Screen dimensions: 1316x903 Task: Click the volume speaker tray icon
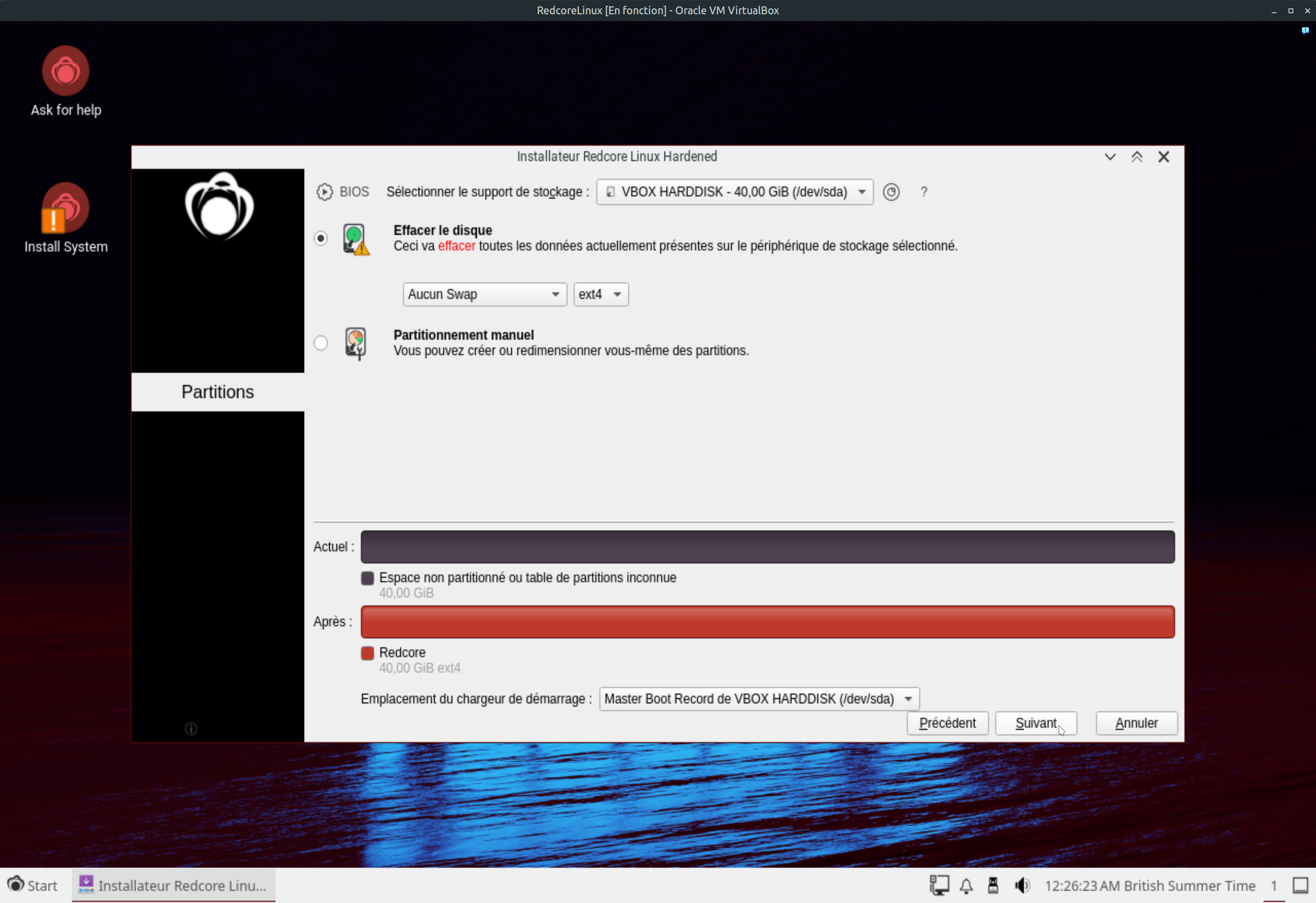click(x=1022, y=885)
